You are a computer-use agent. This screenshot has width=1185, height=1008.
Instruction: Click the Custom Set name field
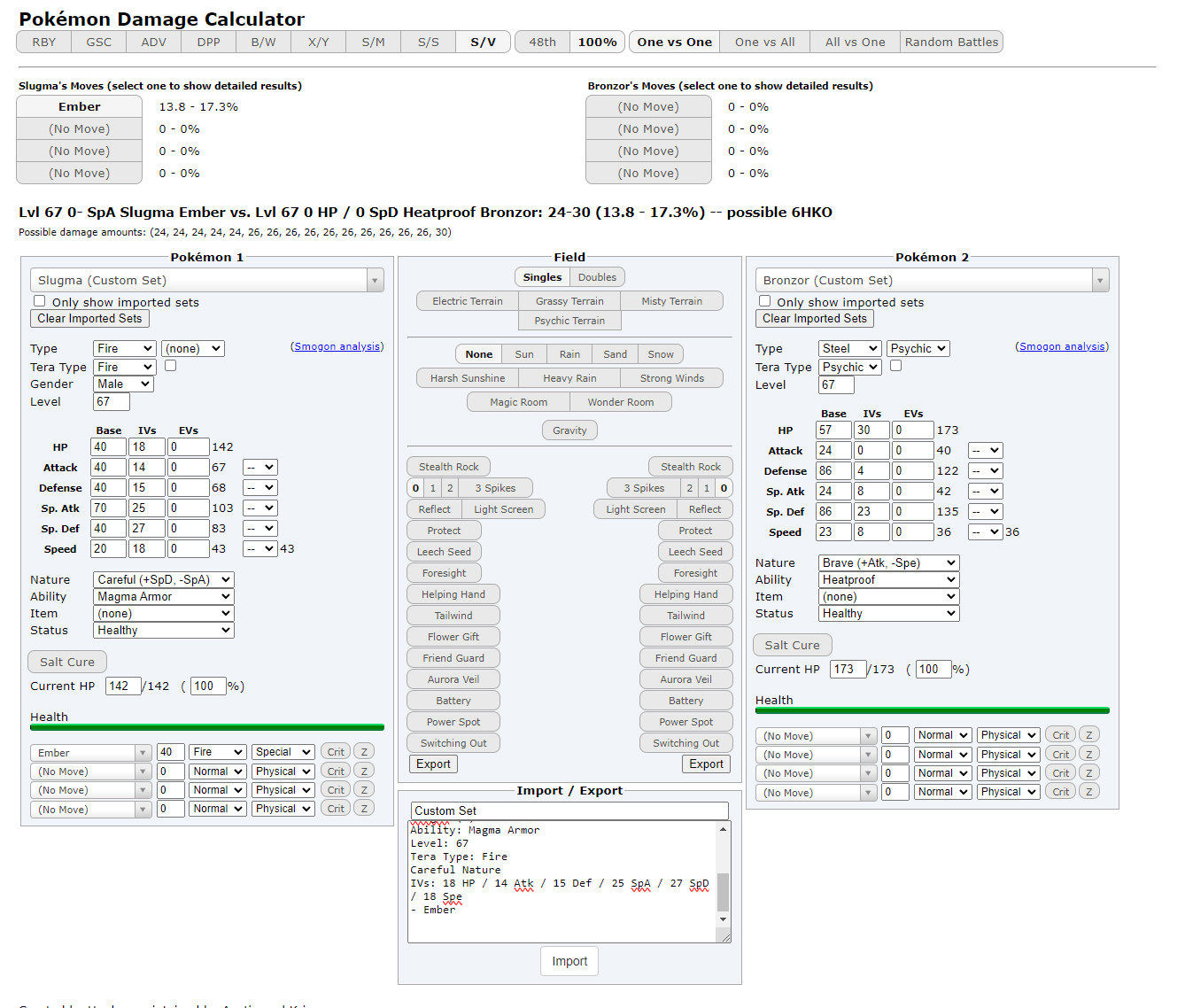point(569,810)
